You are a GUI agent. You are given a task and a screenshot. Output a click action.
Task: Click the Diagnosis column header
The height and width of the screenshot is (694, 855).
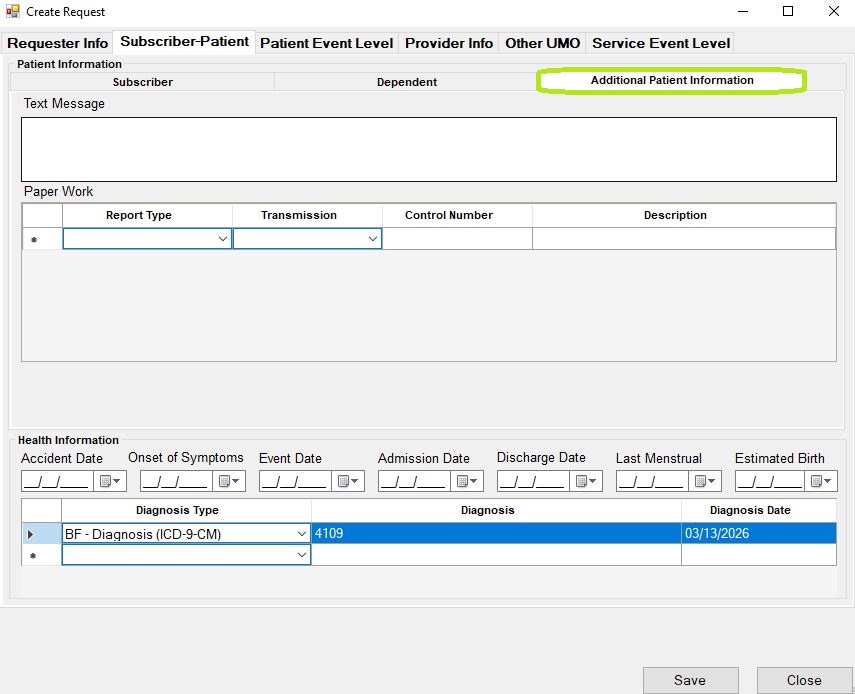496,510
